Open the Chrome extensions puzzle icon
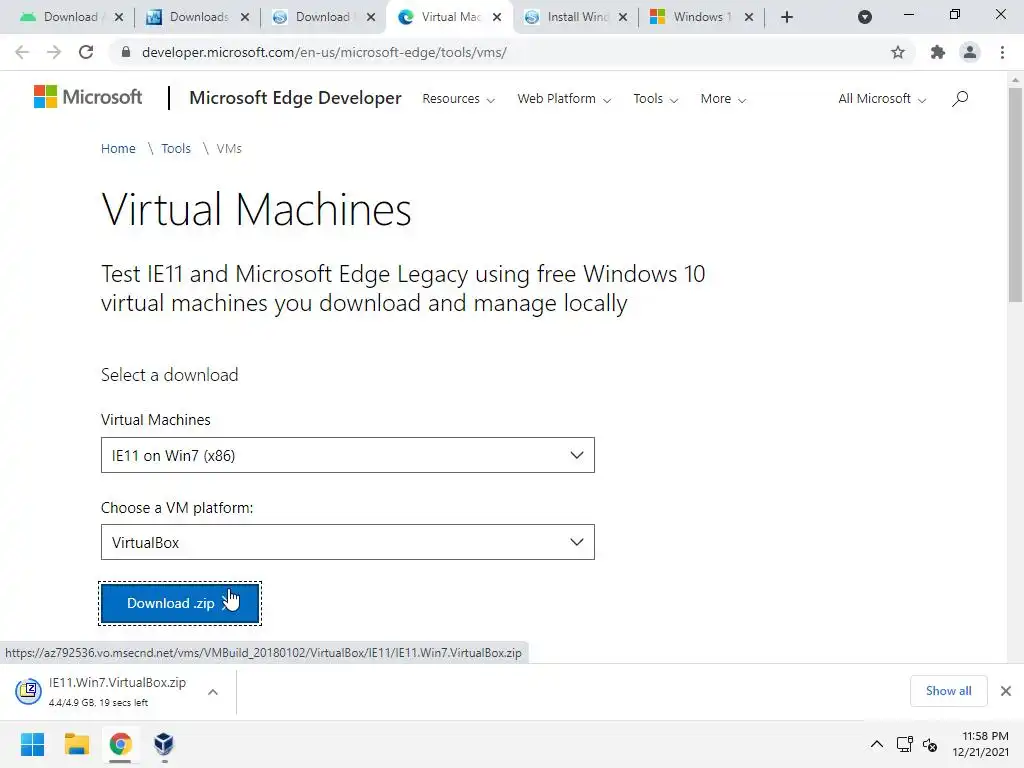The image size is (1024, 768). pos(938,52)
